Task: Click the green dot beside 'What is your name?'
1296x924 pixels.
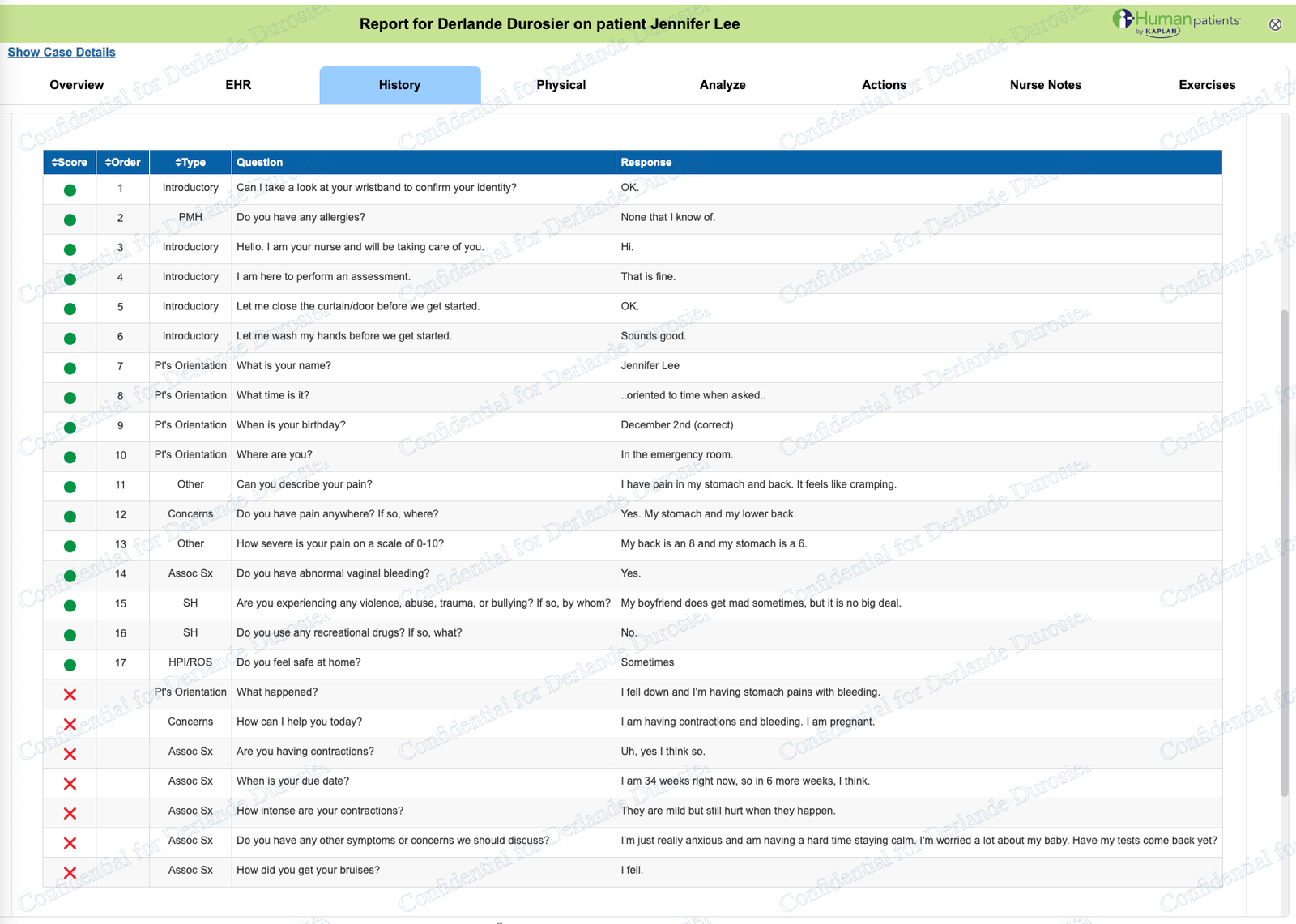Action: pos(70,368)
